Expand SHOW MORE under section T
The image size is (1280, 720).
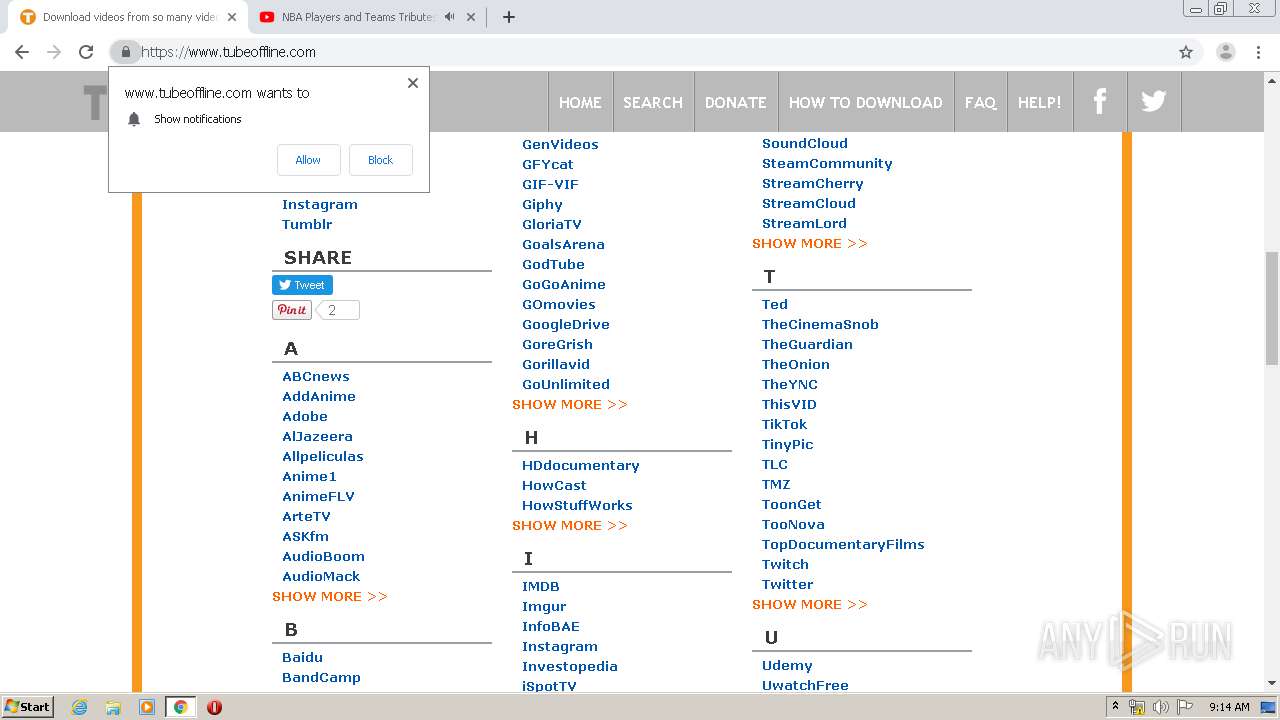coord(810,604)
